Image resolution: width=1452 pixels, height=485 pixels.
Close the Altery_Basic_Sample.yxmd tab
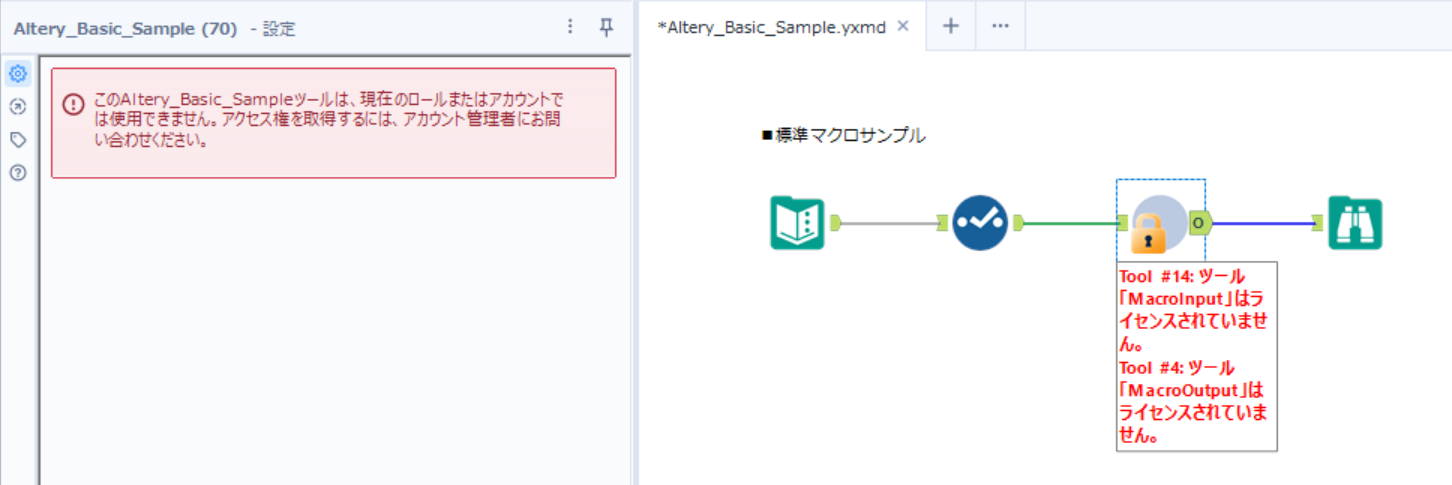coord(903,27)
